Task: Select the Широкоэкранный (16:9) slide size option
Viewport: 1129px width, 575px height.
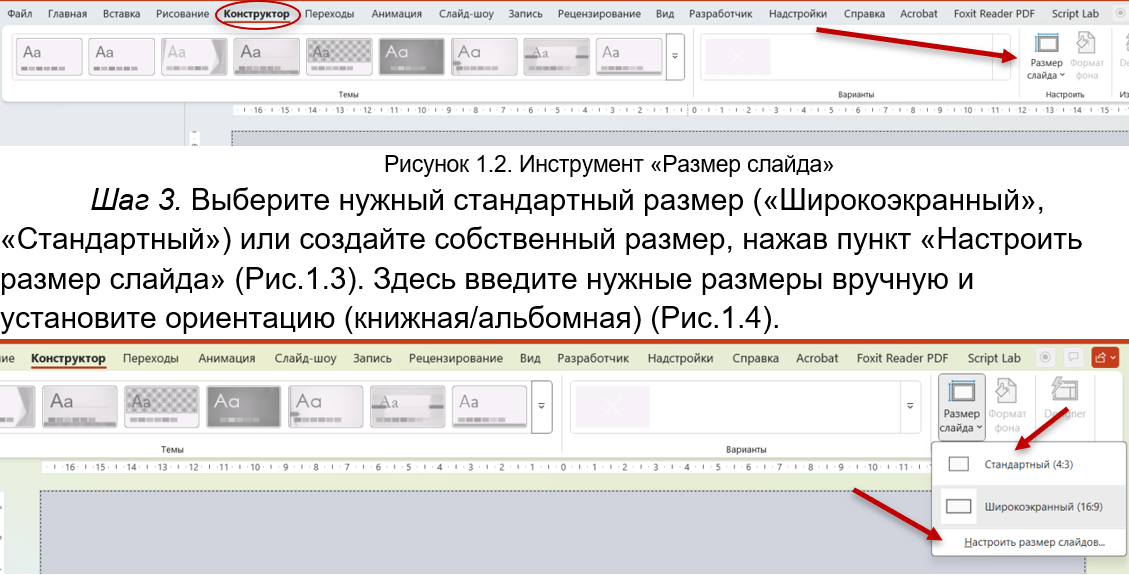Action: pyautogui.click(x=1029, y=507)
